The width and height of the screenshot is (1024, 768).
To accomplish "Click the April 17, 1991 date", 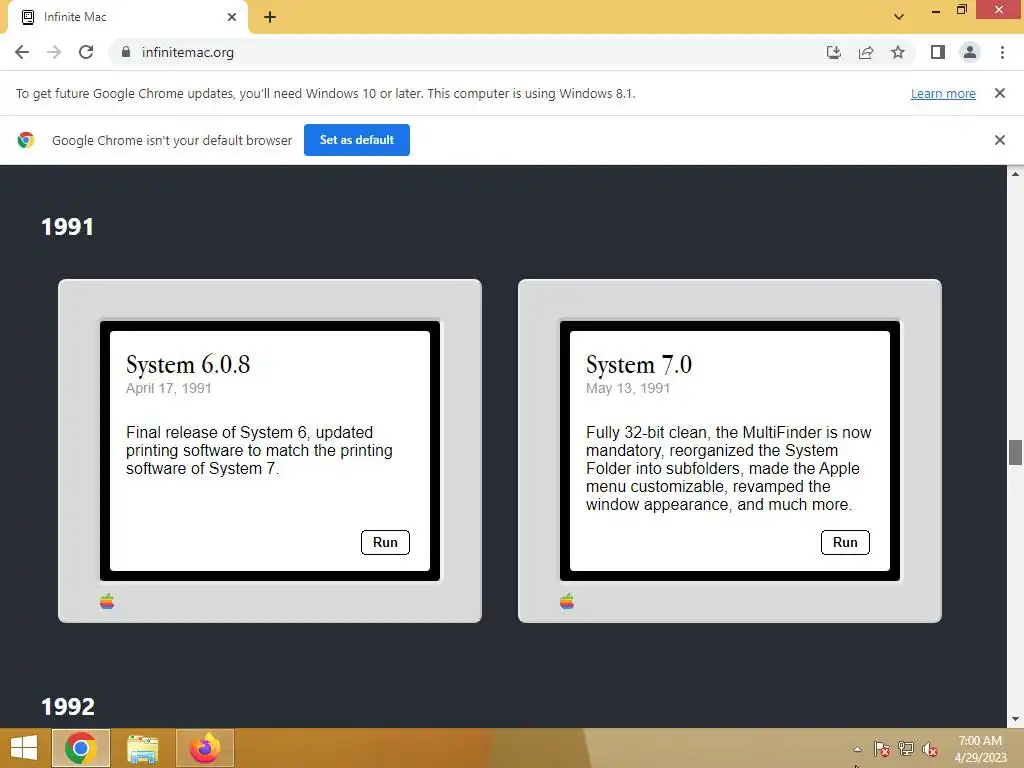I will [x=168, y=389].
